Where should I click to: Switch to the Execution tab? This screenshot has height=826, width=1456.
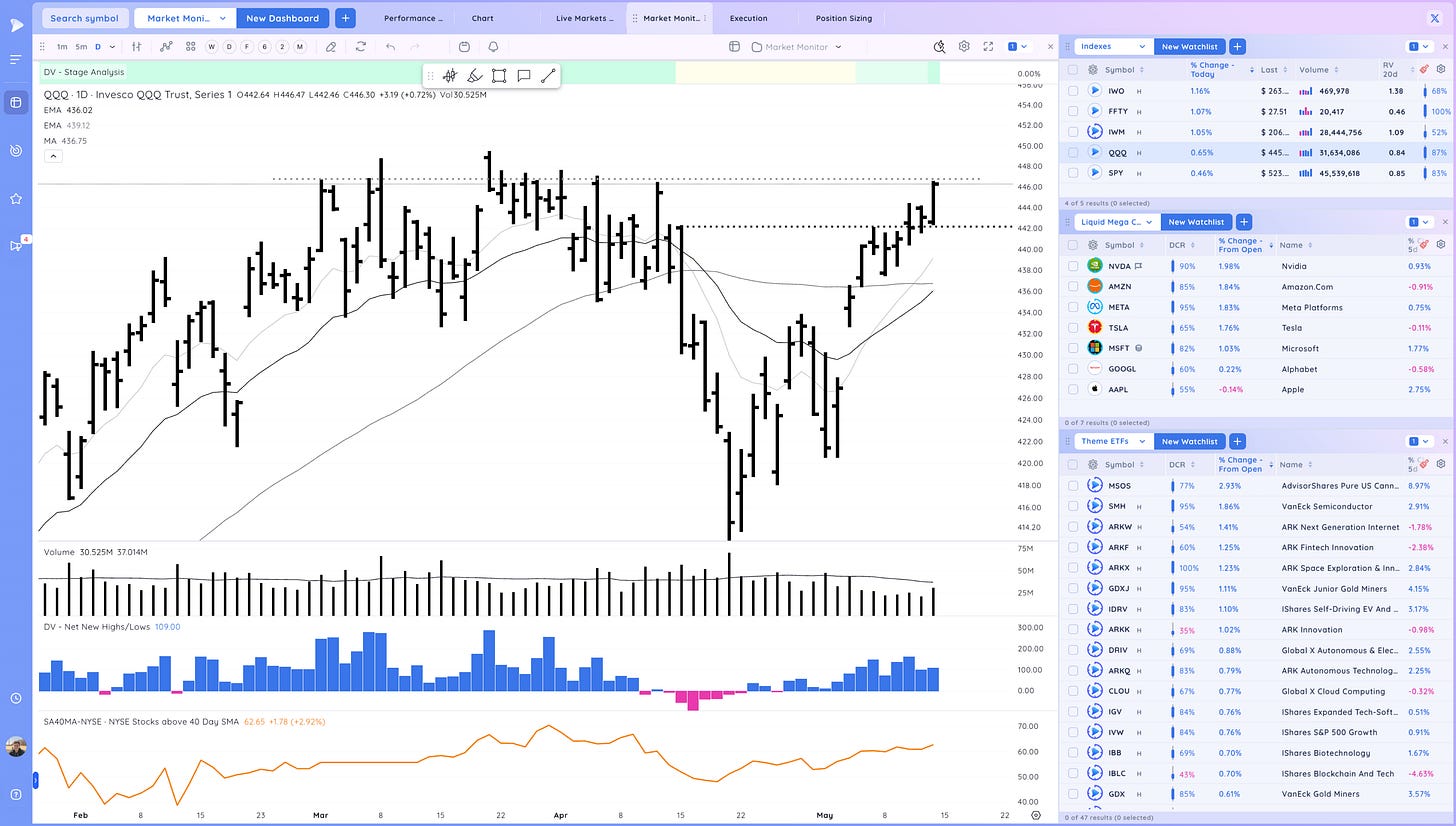pos(749,18)
